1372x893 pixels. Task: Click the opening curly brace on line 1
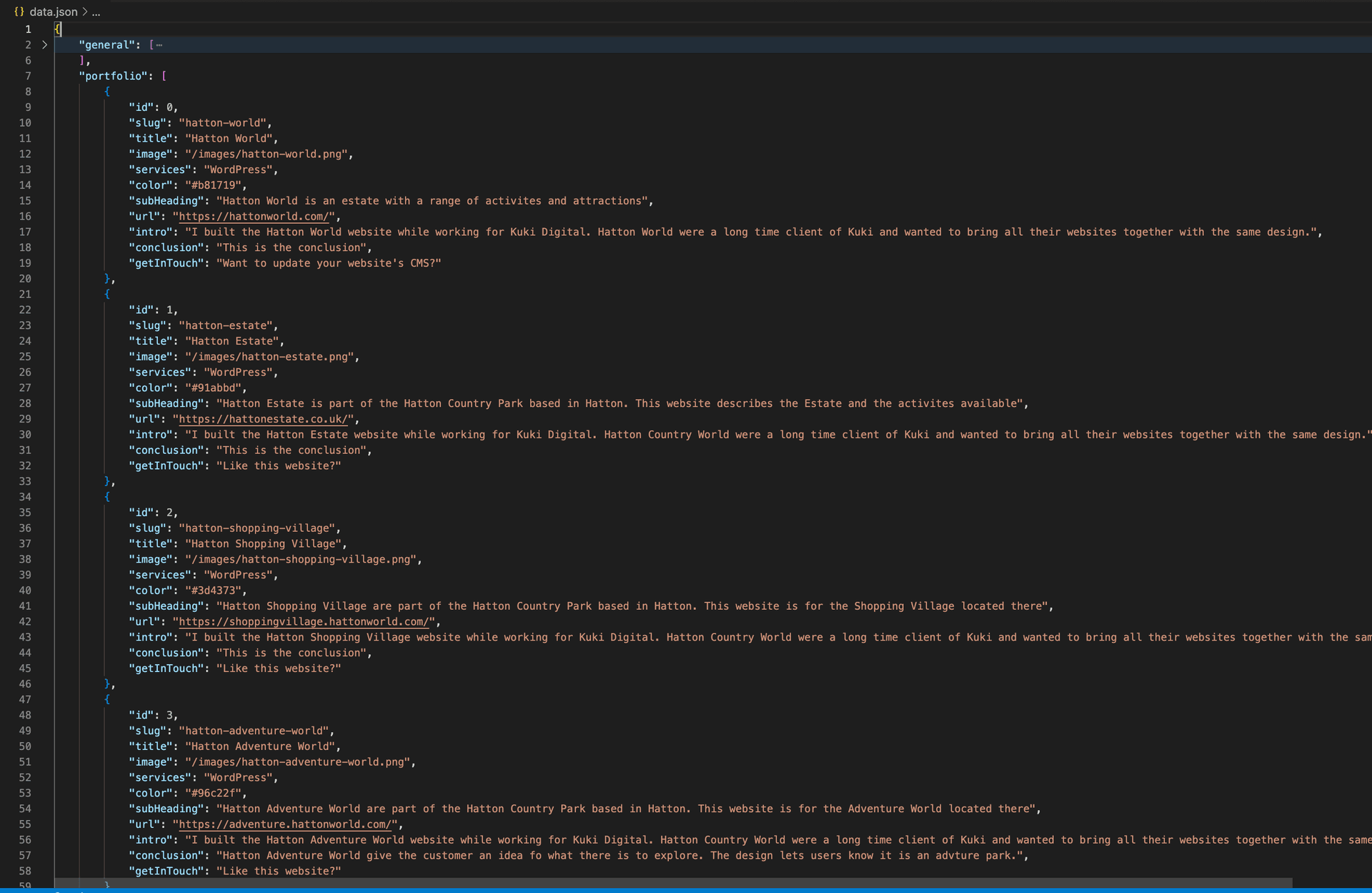point(58,29)
